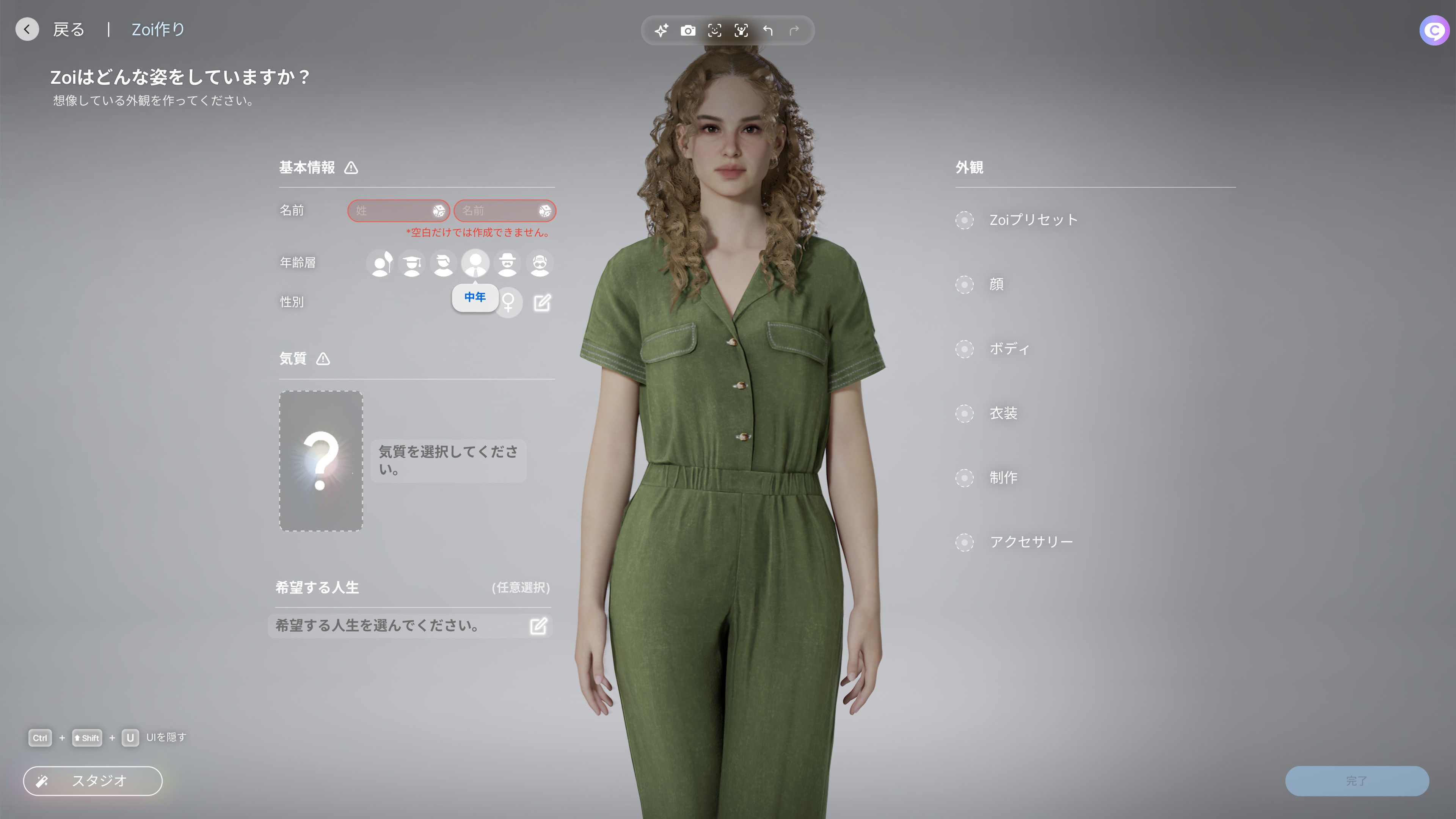Screen dimensions: 1456x819
Task: Click the camera screenshot icon
Action: coord(688,30)
